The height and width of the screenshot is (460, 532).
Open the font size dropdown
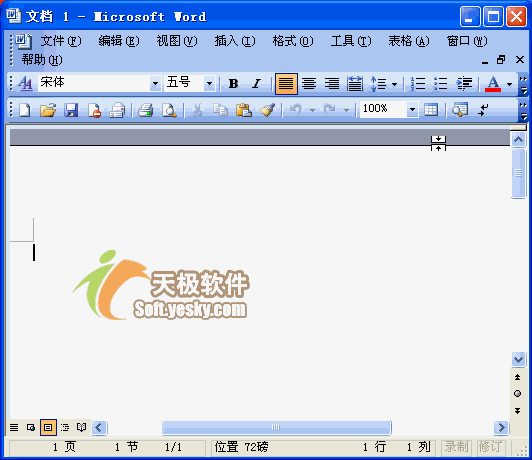tap(209, 83)
